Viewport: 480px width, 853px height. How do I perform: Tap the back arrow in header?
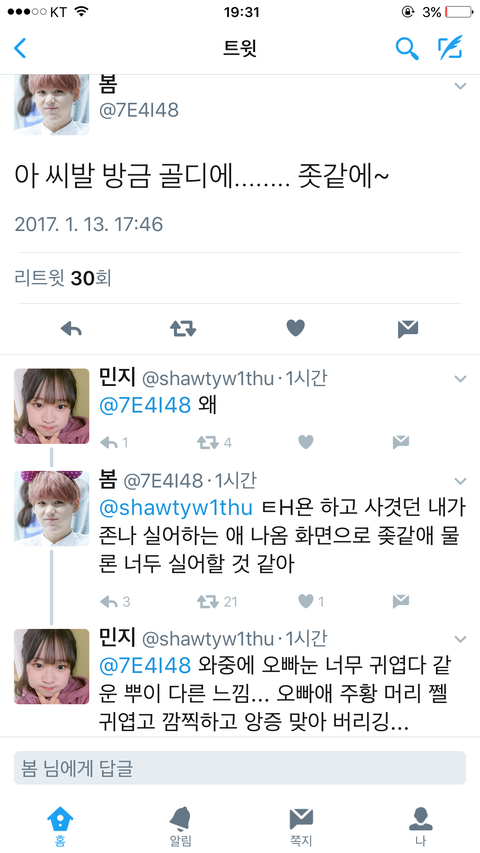click(20, 48)
